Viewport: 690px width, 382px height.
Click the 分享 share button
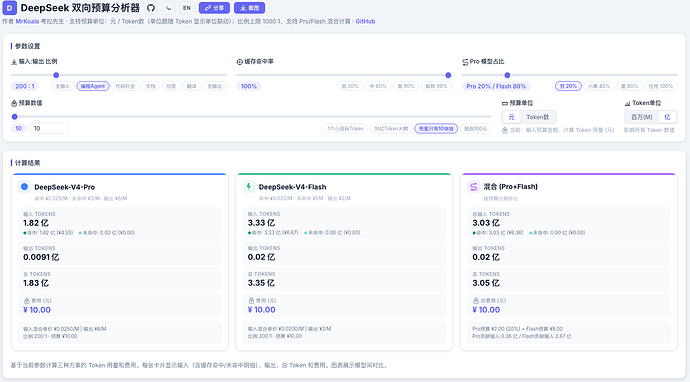(x=214, y=8)
